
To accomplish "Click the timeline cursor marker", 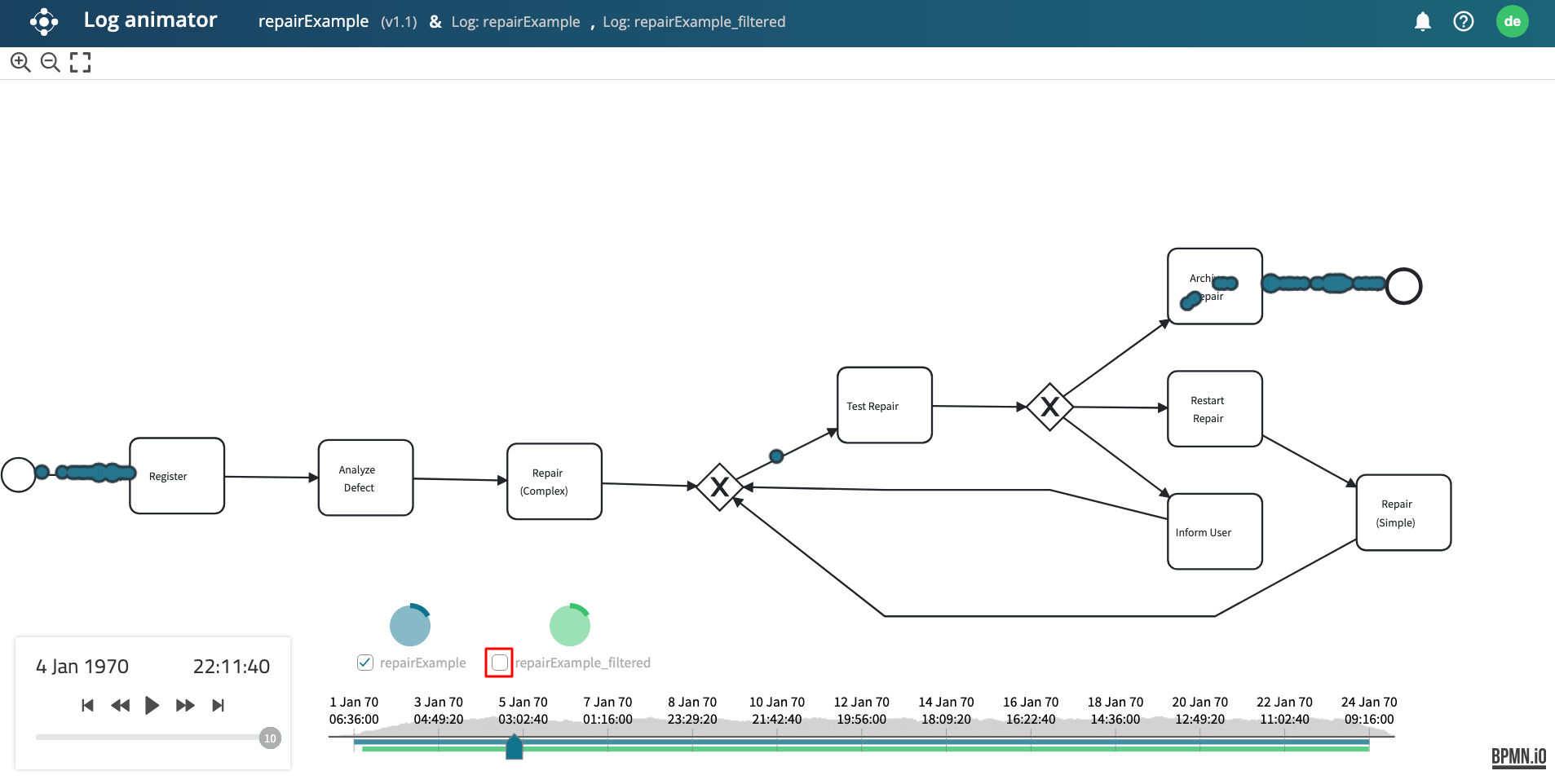I will tap(514, 747).
